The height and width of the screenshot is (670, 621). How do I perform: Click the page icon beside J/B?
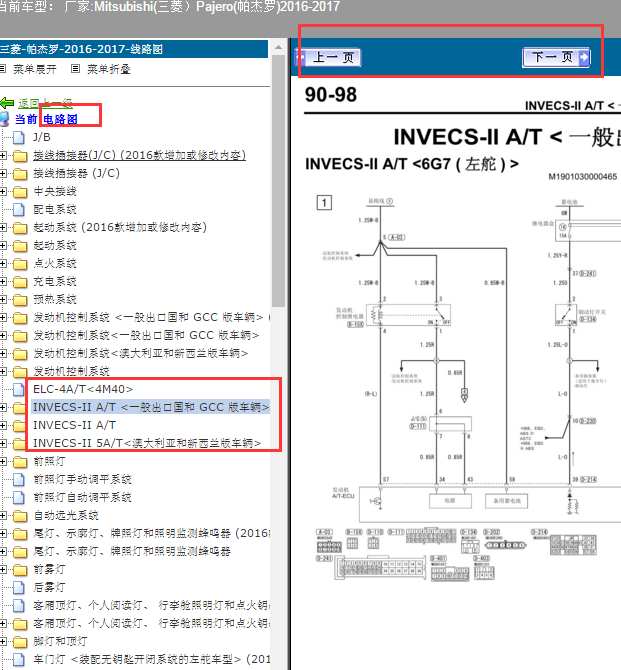pos(18,138)
